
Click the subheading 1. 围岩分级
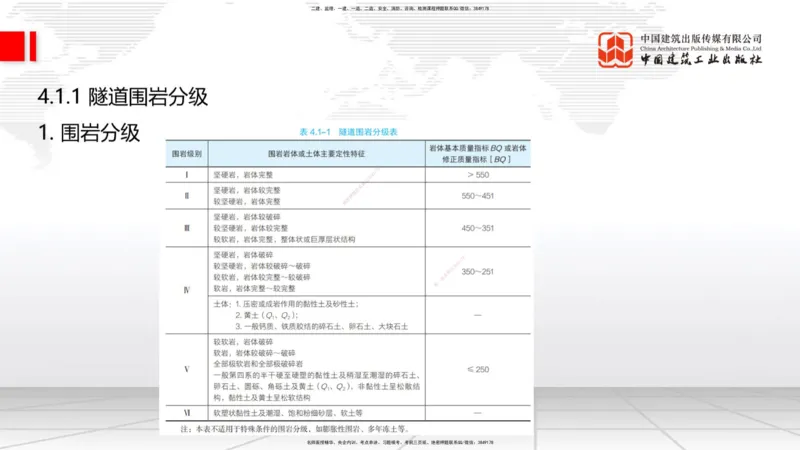click(x=89, y=133)
